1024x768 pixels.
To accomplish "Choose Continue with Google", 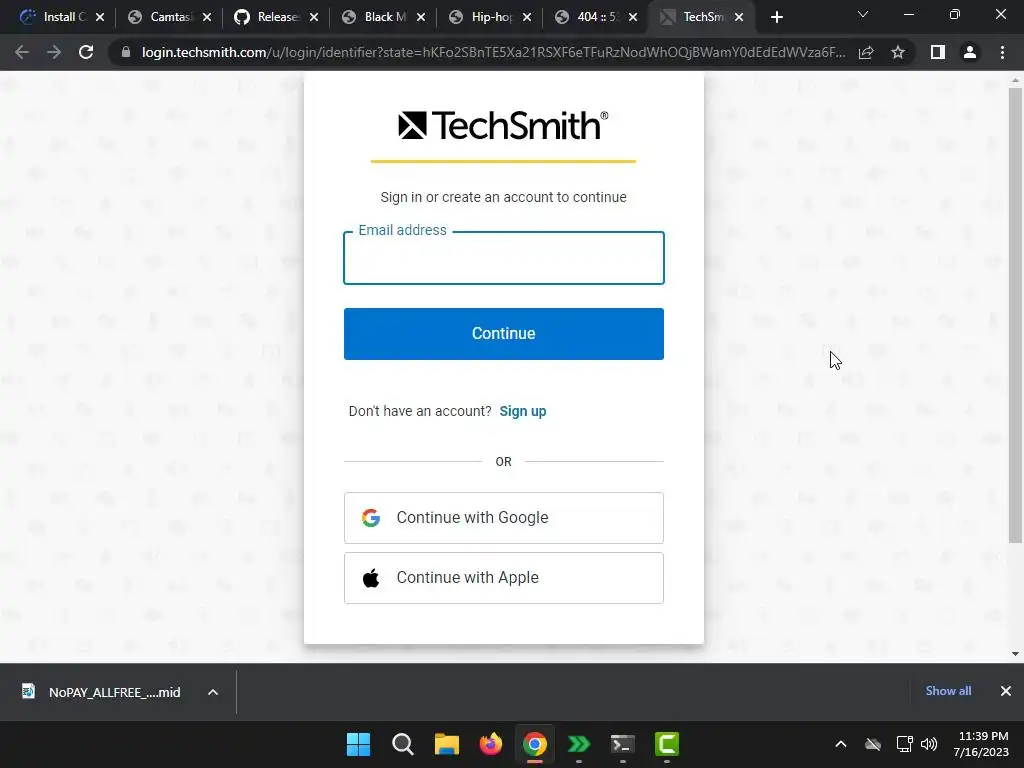I will pyautogui.click(x=504, y=518).
